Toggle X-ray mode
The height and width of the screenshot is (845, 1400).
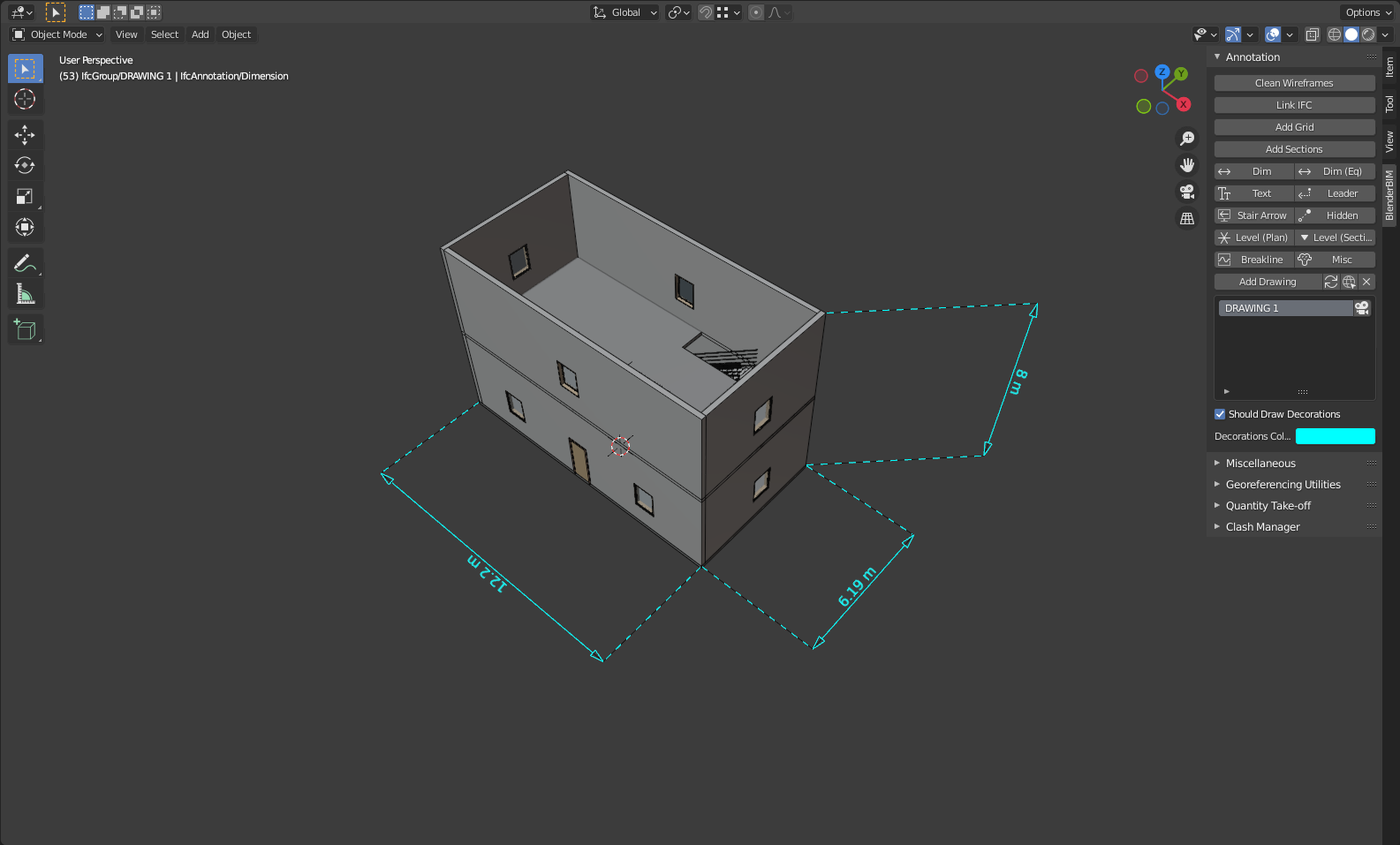[1313, 34]
